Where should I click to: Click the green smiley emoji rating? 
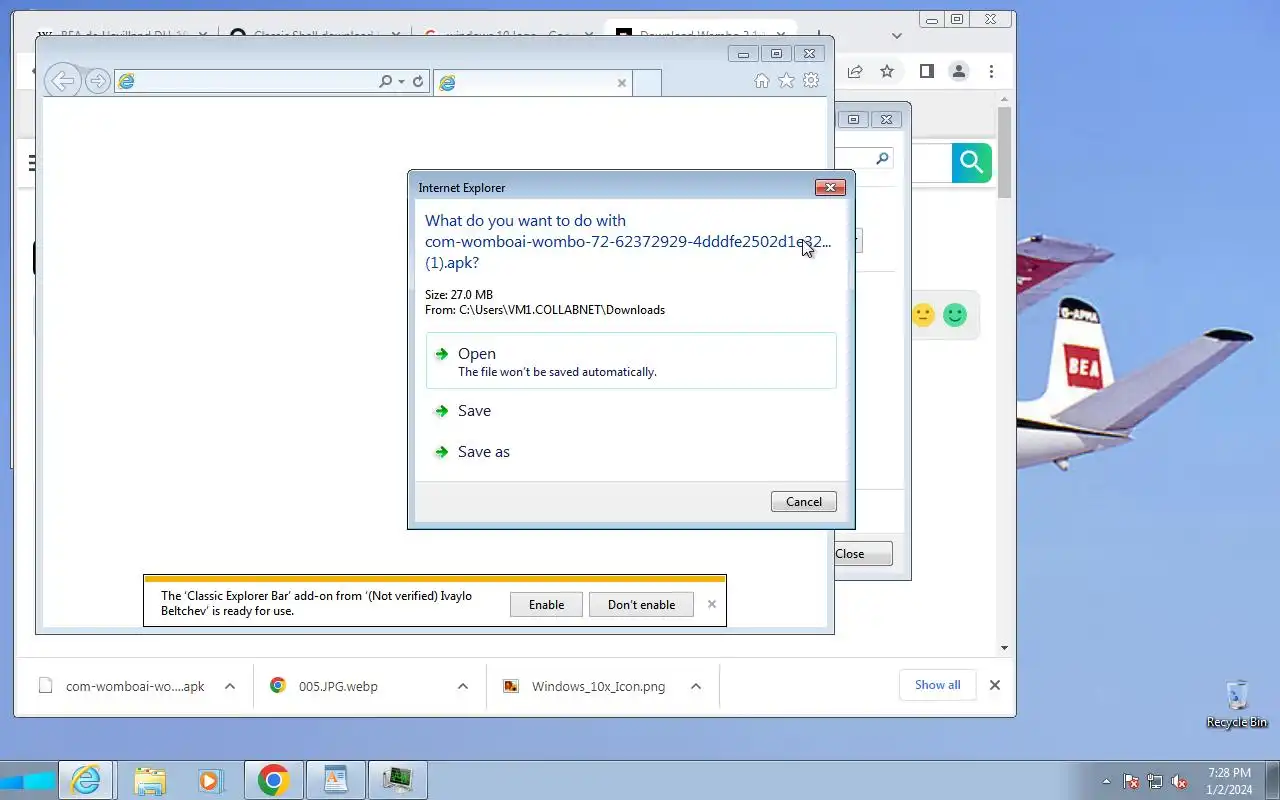955,316
